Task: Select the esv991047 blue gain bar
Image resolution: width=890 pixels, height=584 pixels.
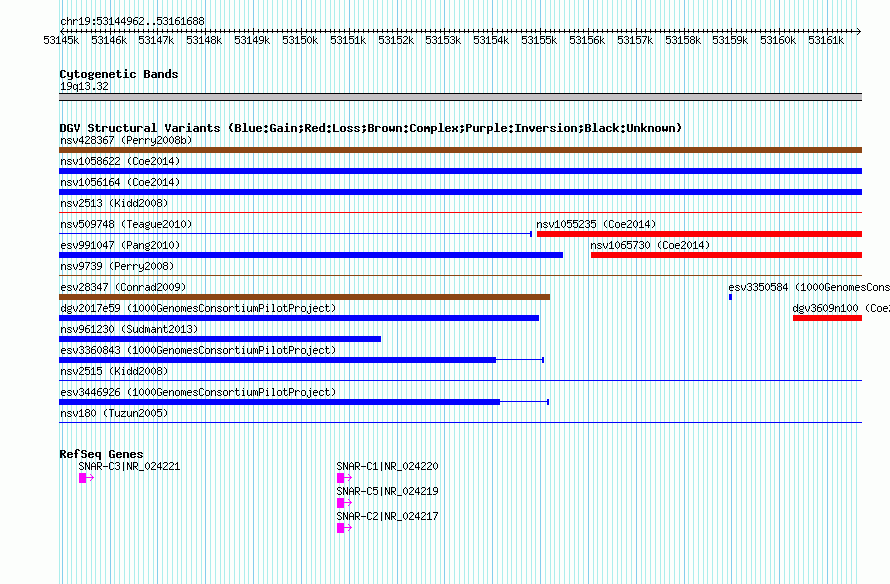Action: pos(311,255)
